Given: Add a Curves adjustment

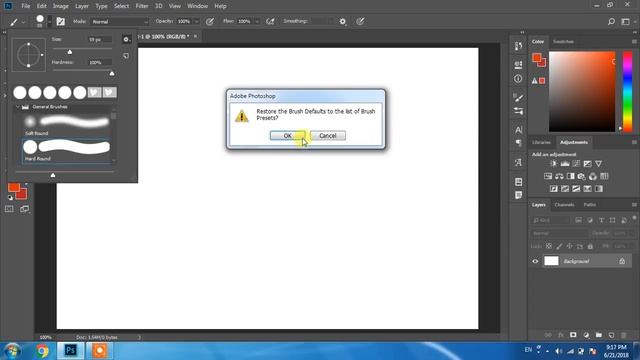Looking at the screenshot, I should click(576, 164).
